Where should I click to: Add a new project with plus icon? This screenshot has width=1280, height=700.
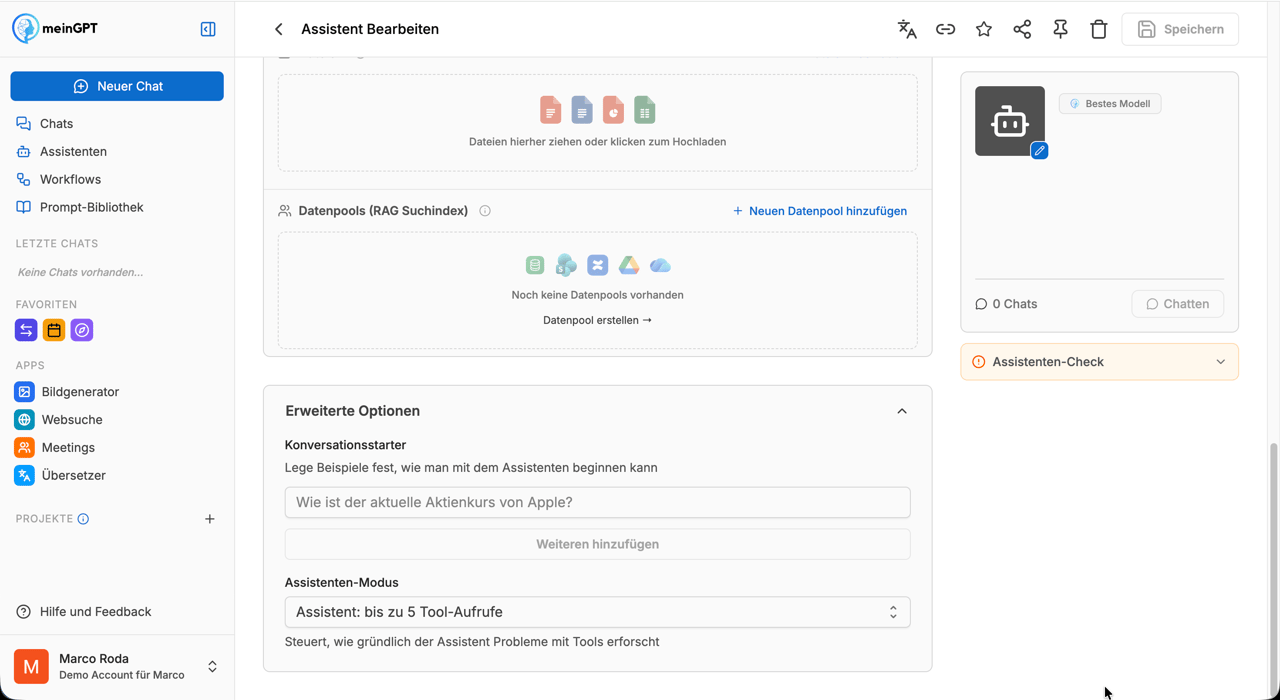pyautogui.click(x=210, y=519)
